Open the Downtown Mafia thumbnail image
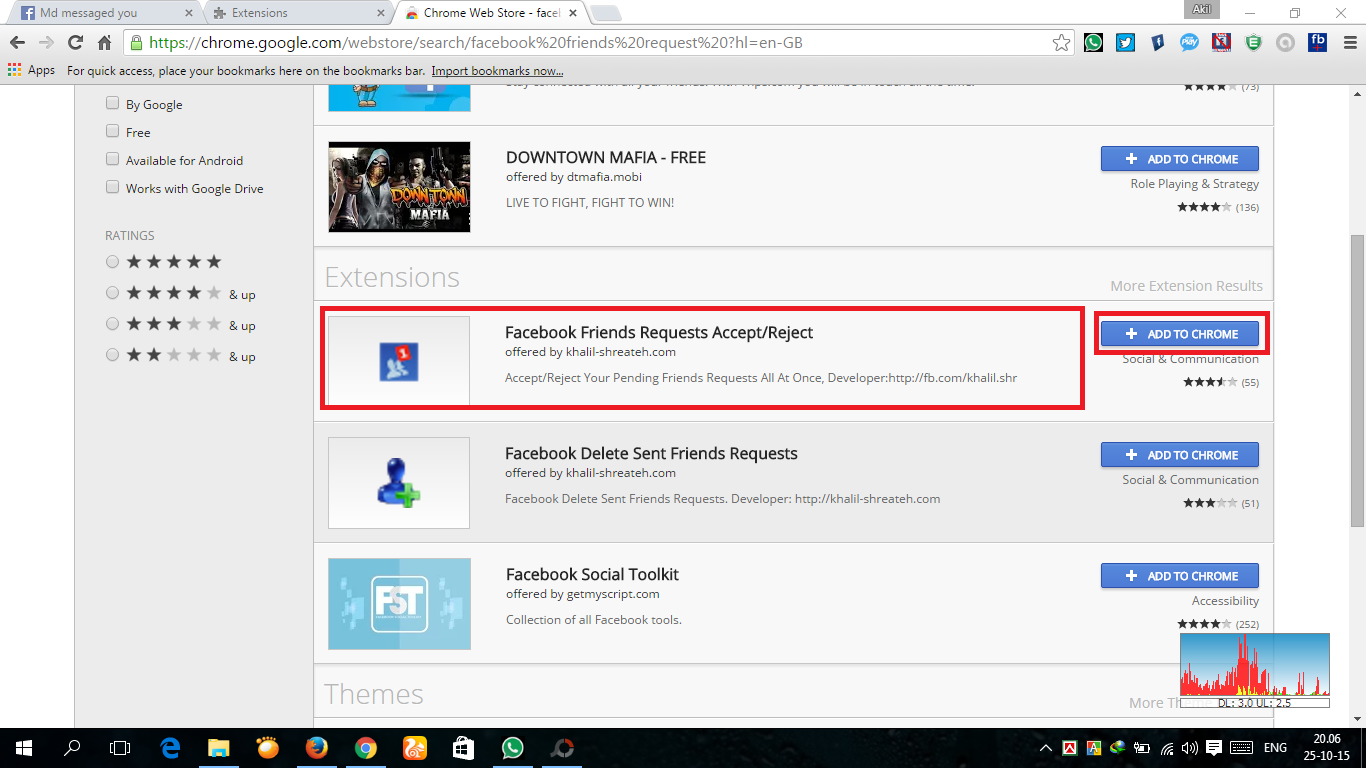Screen dimensions: 1366x768 click(x=399, y=187)
